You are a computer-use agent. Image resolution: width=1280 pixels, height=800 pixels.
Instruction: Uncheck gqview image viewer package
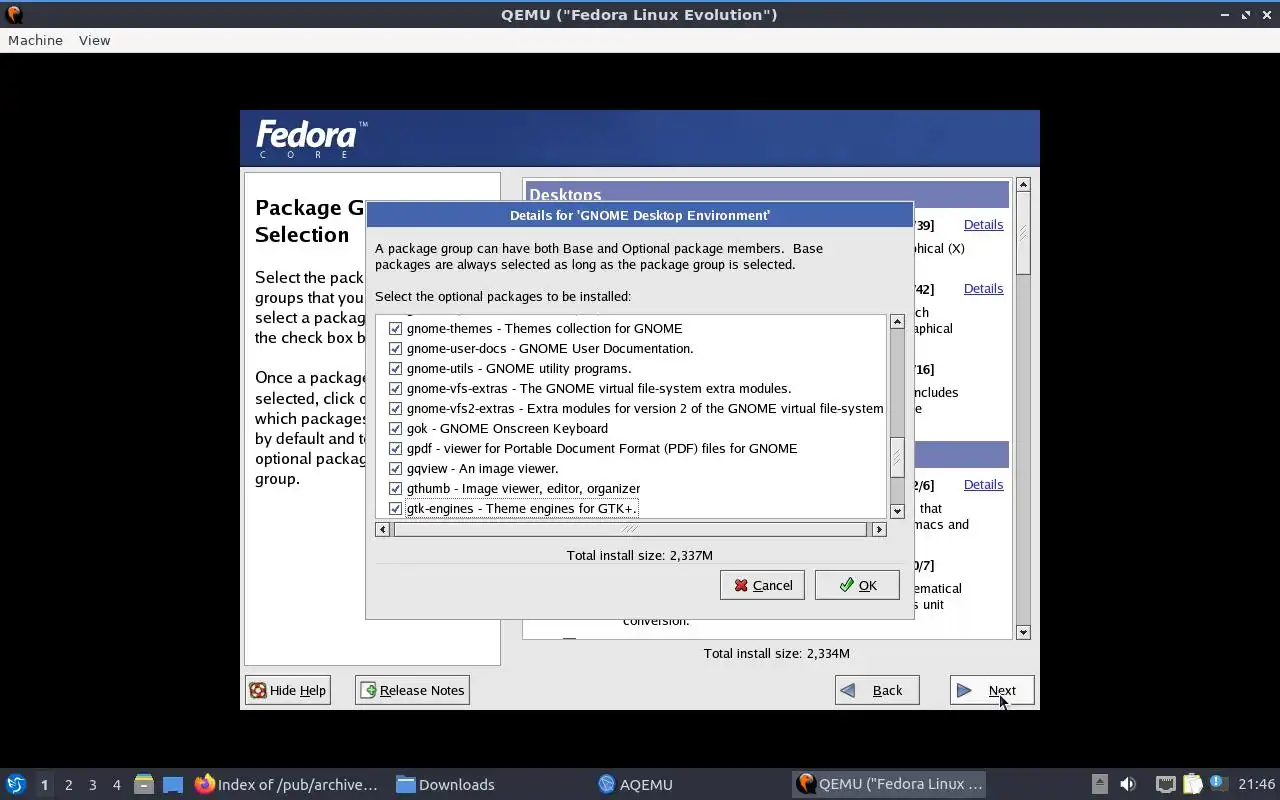click(x=395, y=468)
